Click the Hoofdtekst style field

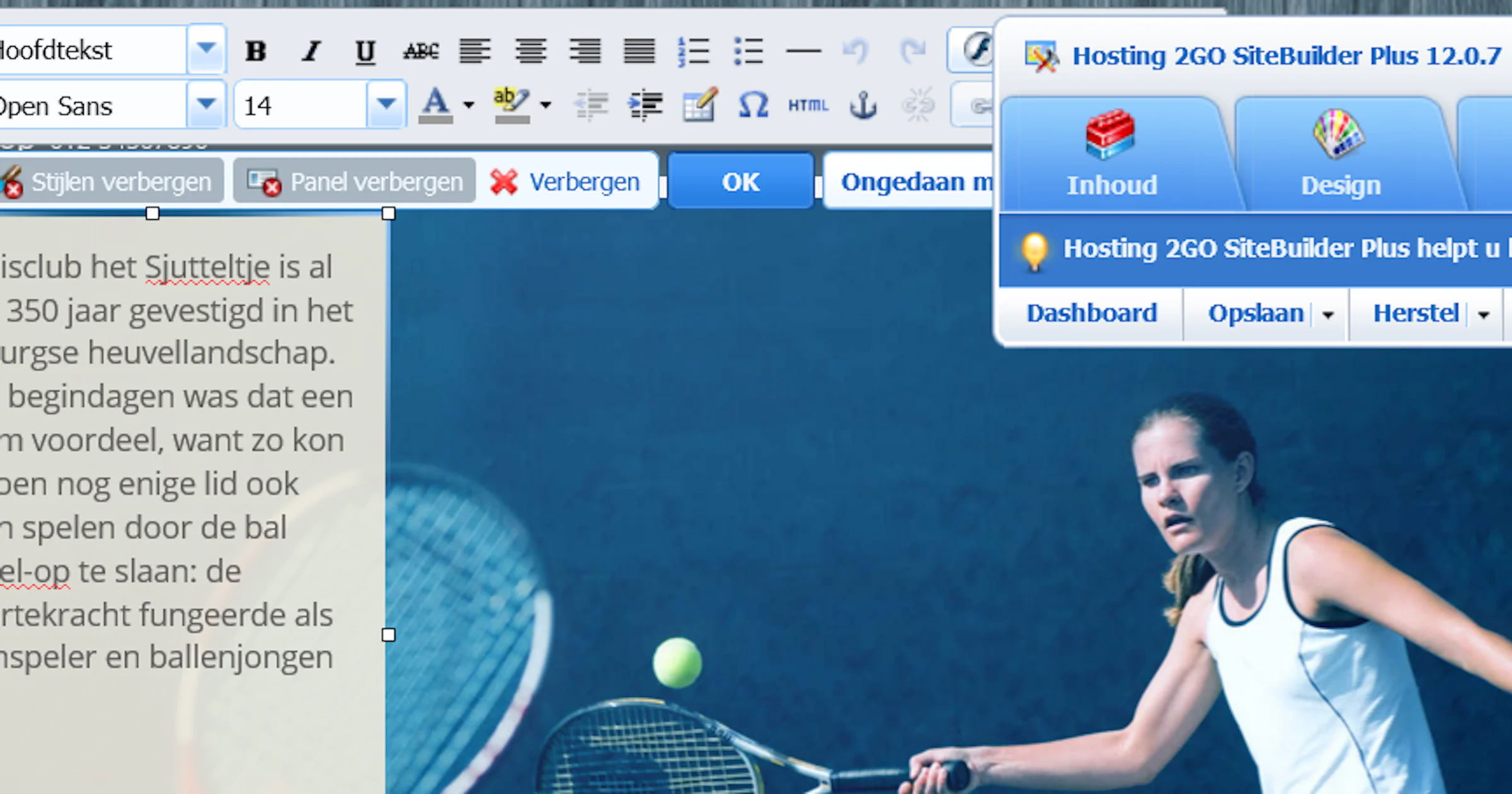pos(93,49)
